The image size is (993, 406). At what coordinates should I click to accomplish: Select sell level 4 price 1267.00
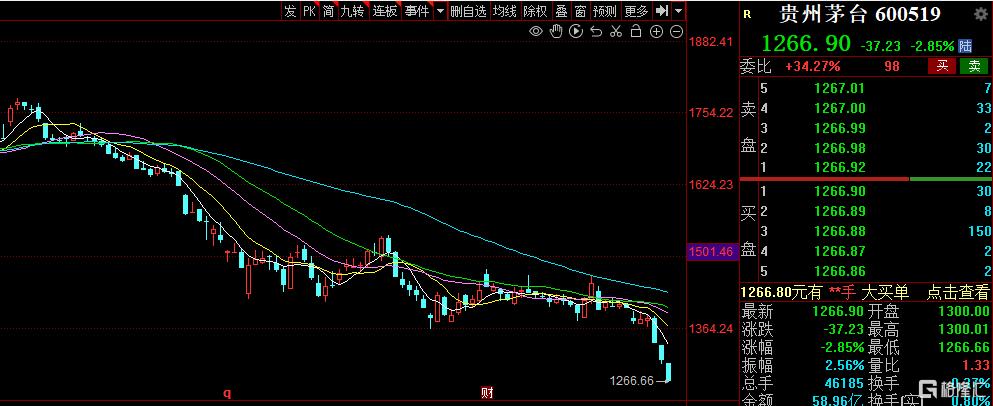[x=839, y=108]
